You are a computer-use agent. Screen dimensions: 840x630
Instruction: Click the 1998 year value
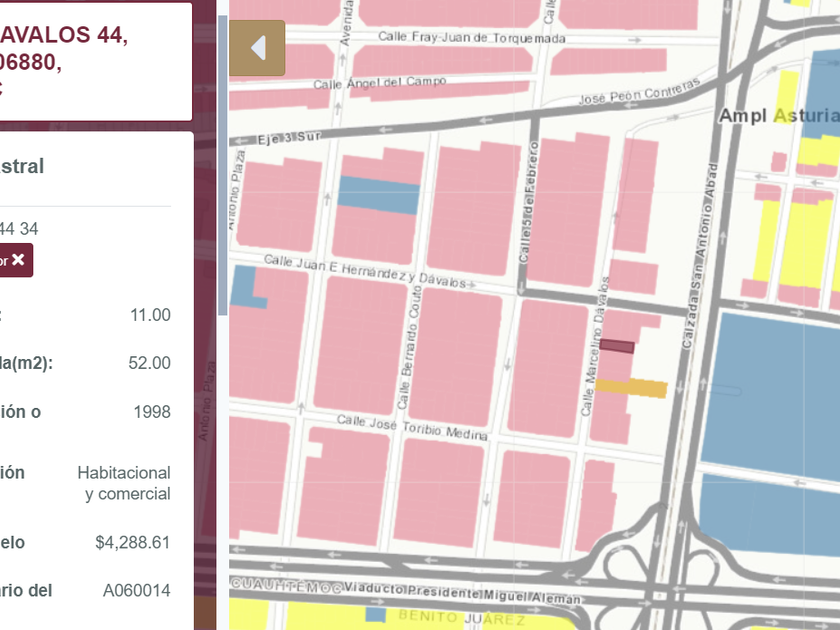152,412
